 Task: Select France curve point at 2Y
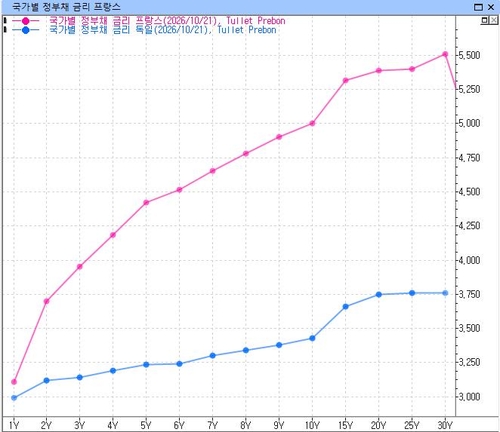point(47,301)
